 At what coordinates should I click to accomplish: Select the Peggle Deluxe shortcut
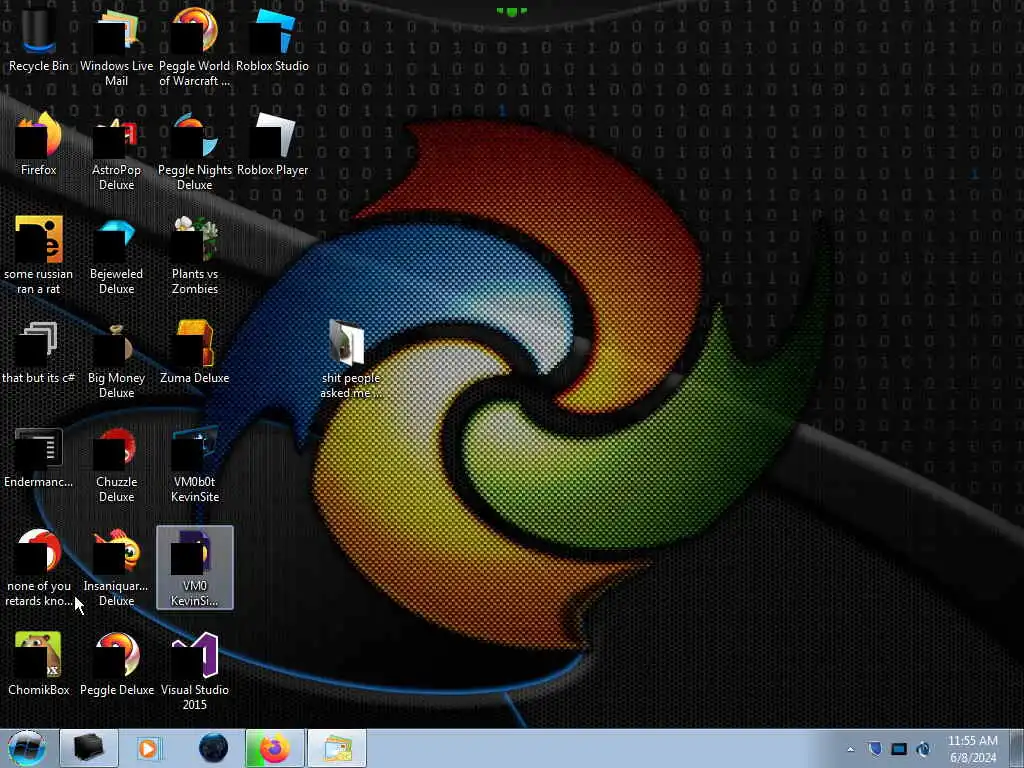tap(117, 664)
